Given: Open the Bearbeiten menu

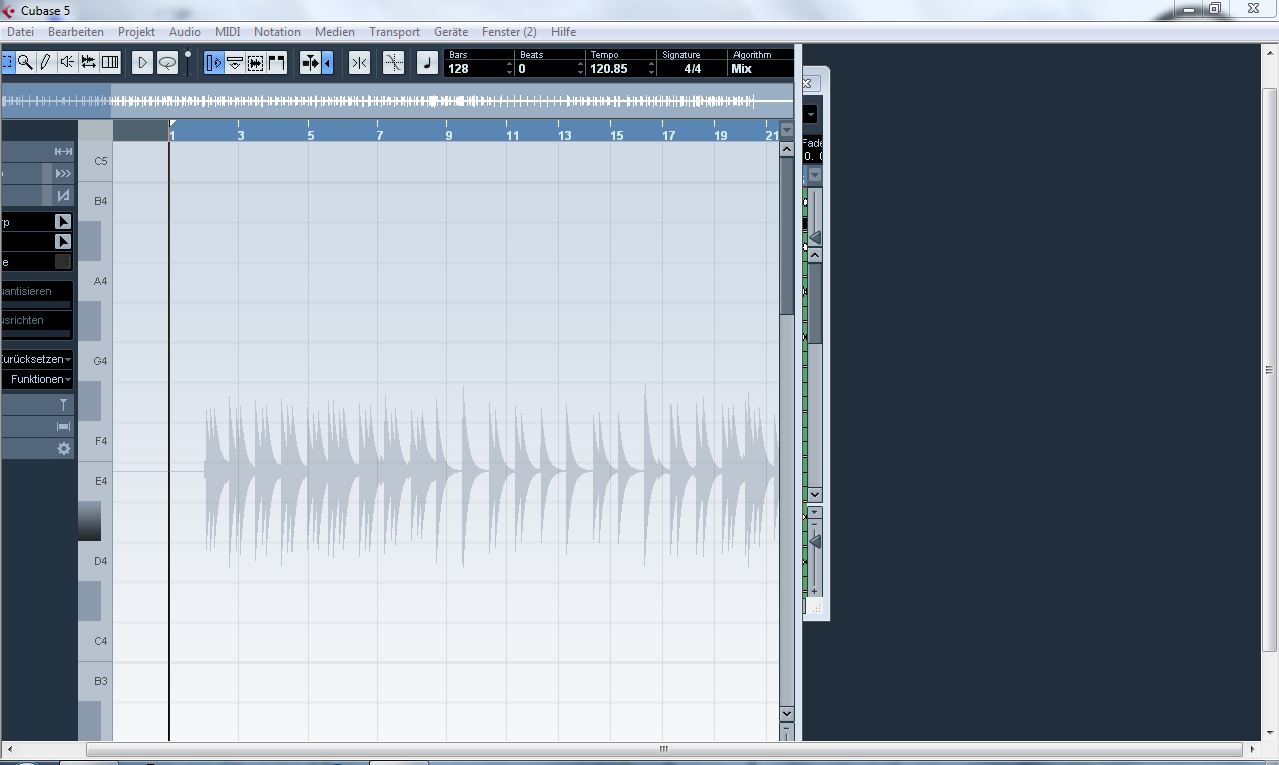Looking at the screenshot, I should [76, 32].
